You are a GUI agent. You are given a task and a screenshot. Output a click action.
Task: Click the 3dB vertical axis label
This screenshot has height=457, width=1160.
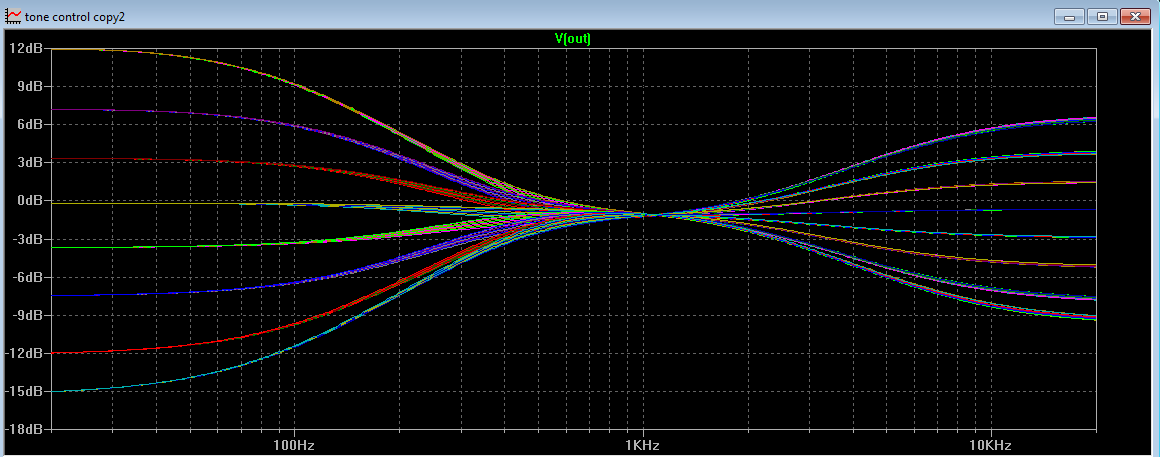(x=30, y=163)
